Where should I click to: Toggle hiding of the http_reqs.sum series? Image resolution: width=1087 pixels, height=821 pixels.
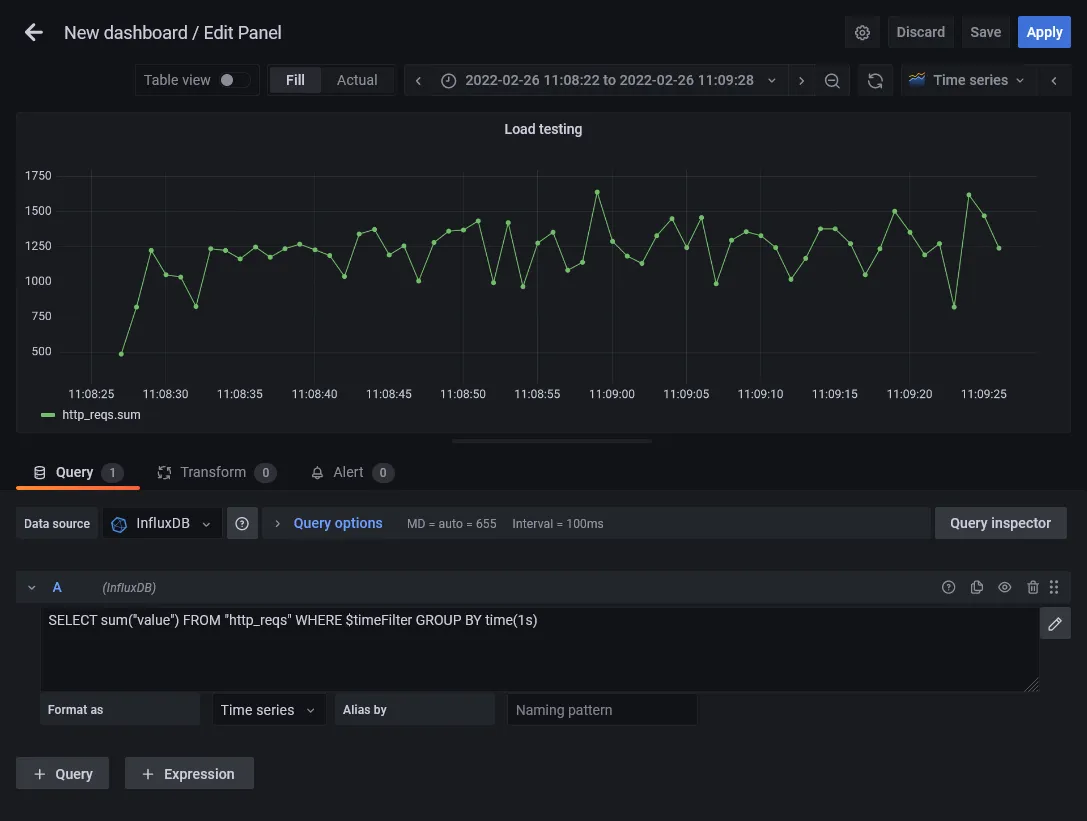(100, 414)
